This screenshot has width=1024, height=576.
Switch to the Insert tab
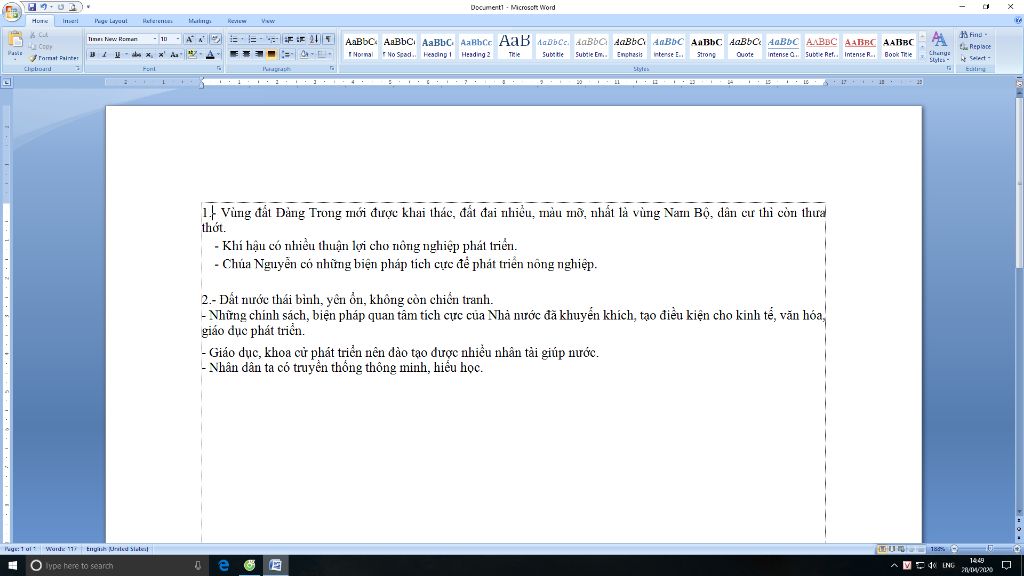click(x=70, y=21)
